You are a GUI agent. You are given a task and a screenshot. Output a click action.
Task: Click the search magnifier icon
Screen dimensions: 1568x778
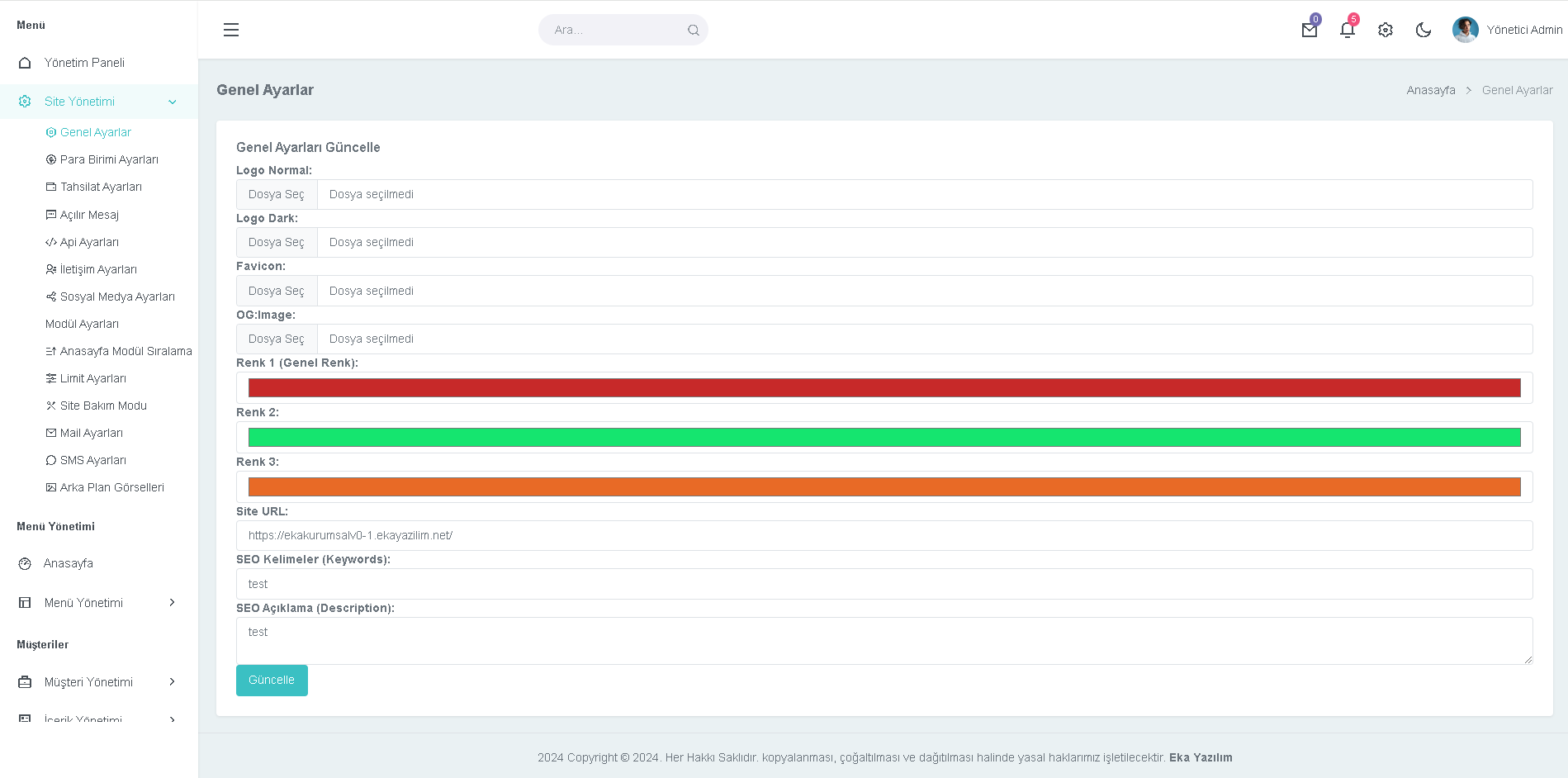[x=694, y=30]
